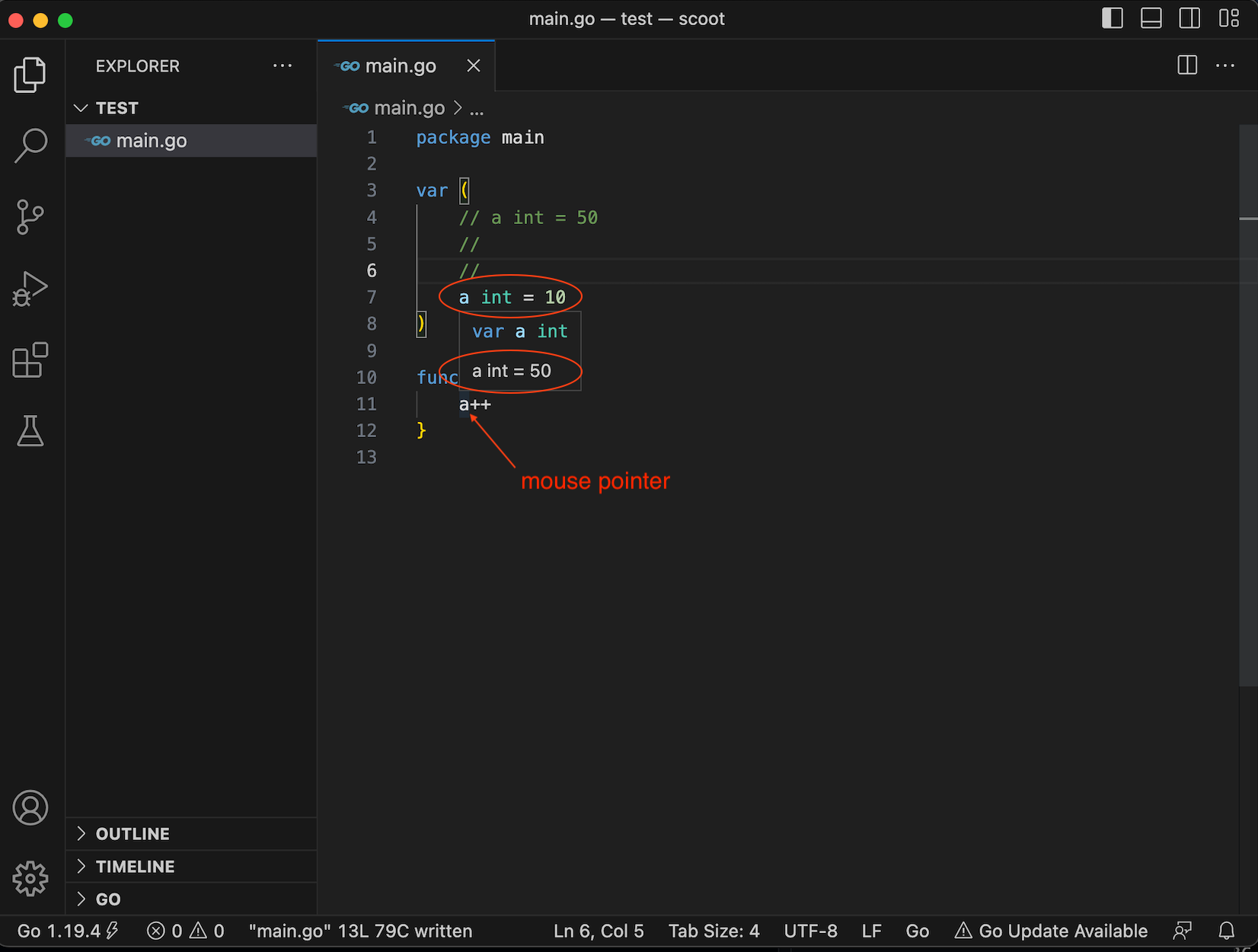Select main.go in the Explorer
Image resolution: width=1258 pixels, height=952 pixels.
point(152,140)
